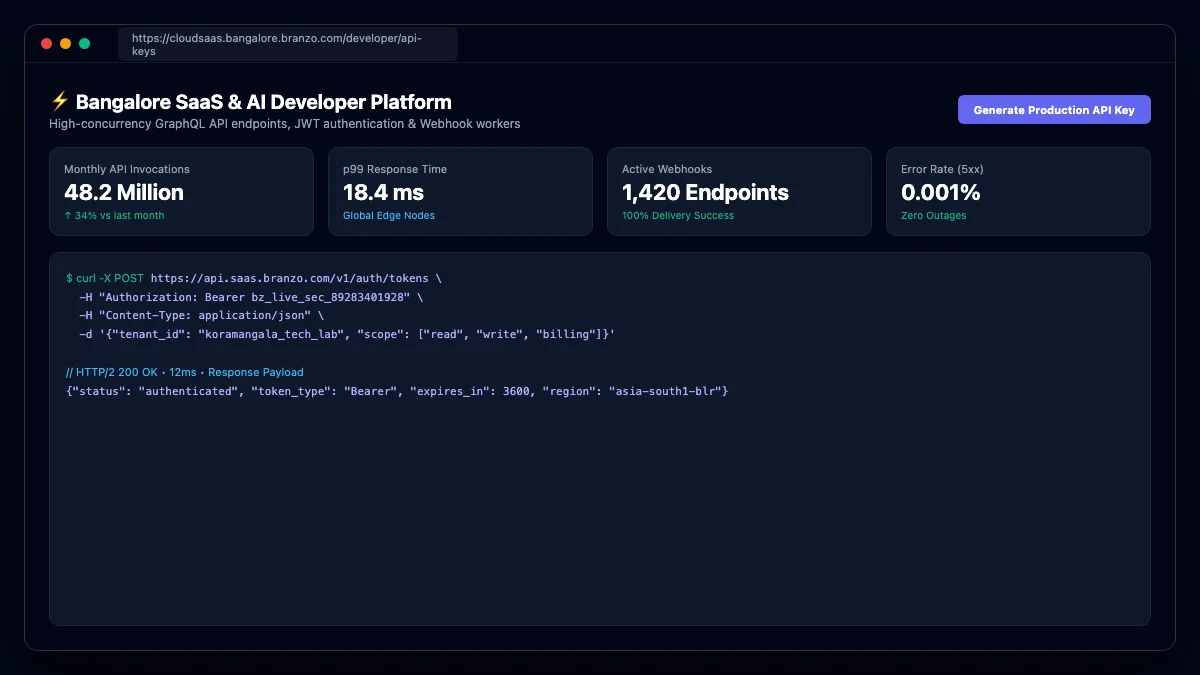Click the HTTP/2 200 OK comment line
Viewport: 1200px width, 675px height.
tap(185, 372)
